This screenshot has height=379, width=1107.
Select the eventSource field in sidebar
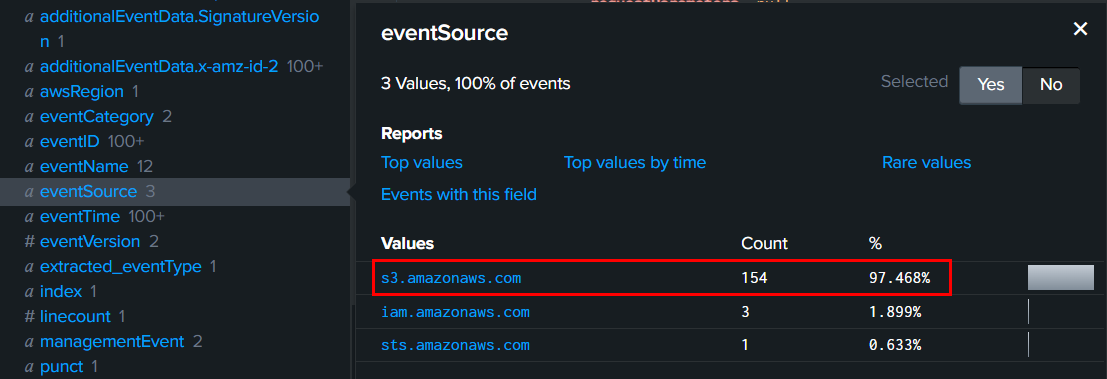click(x=88, y=191)
